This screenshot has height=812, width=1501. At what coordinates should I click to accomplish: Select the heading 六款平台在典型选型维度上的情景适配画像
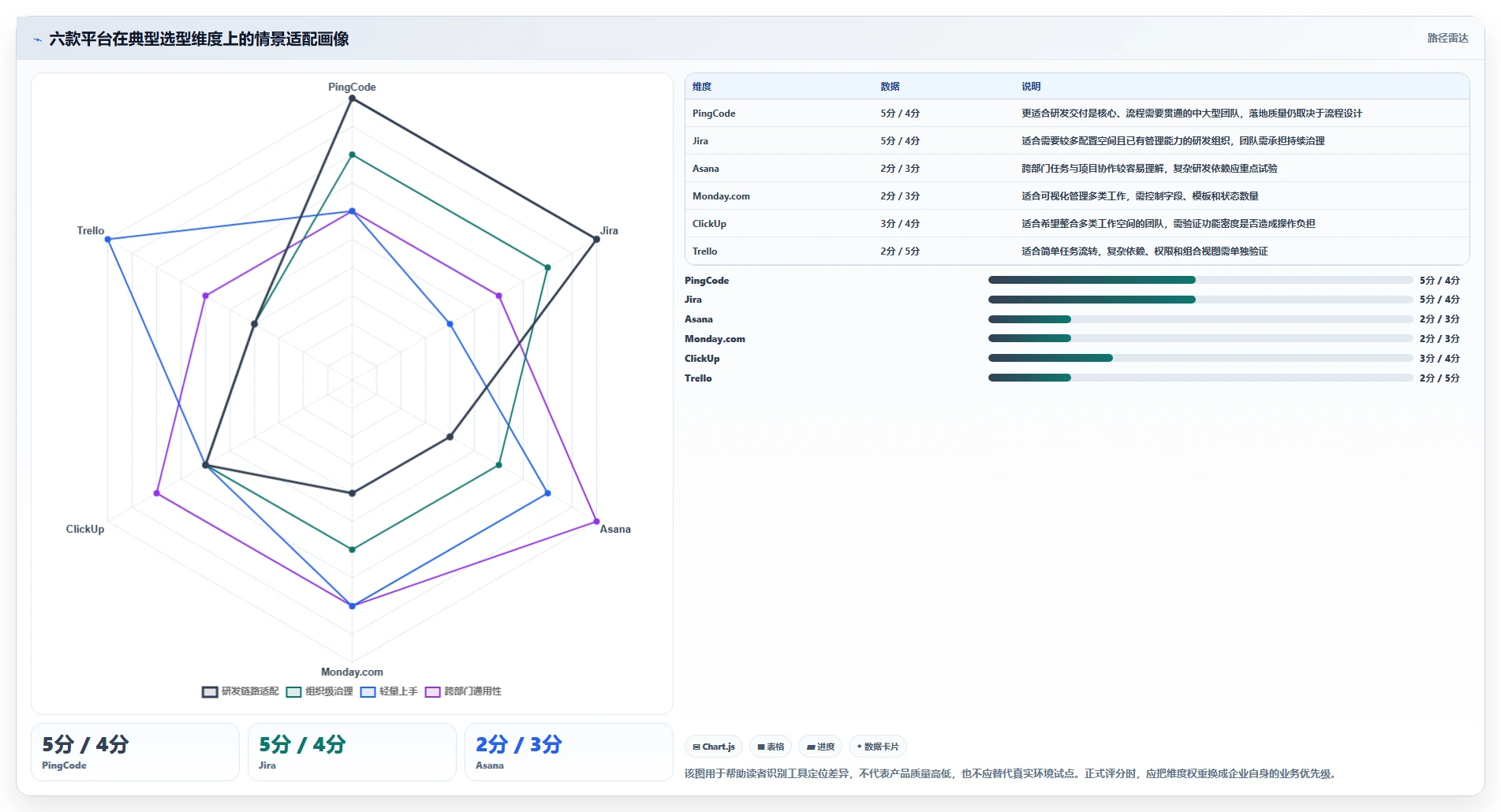[199, 39]
